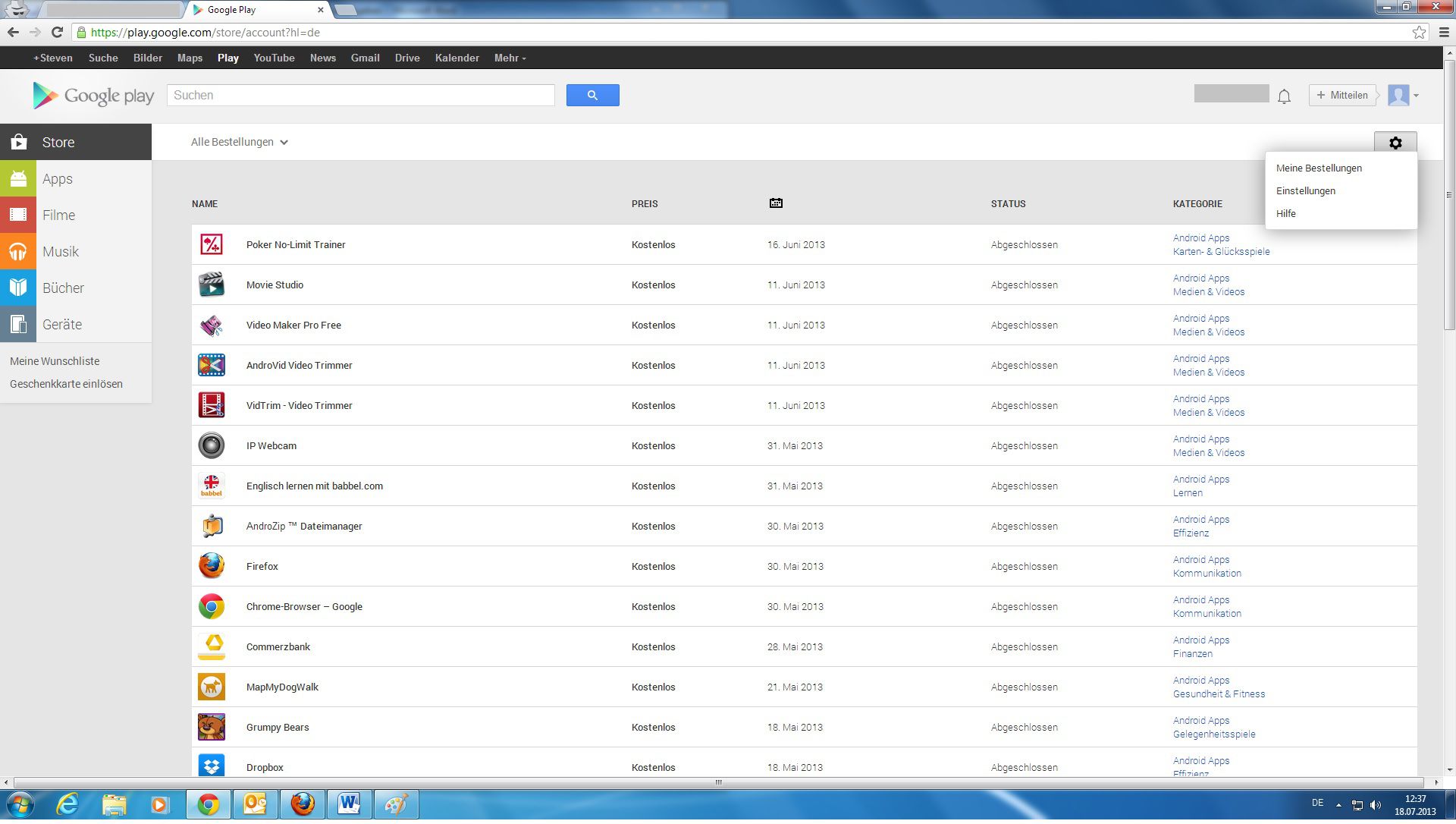
Task: Switch to Gmail from the top bar
Action: coord(365,58)
